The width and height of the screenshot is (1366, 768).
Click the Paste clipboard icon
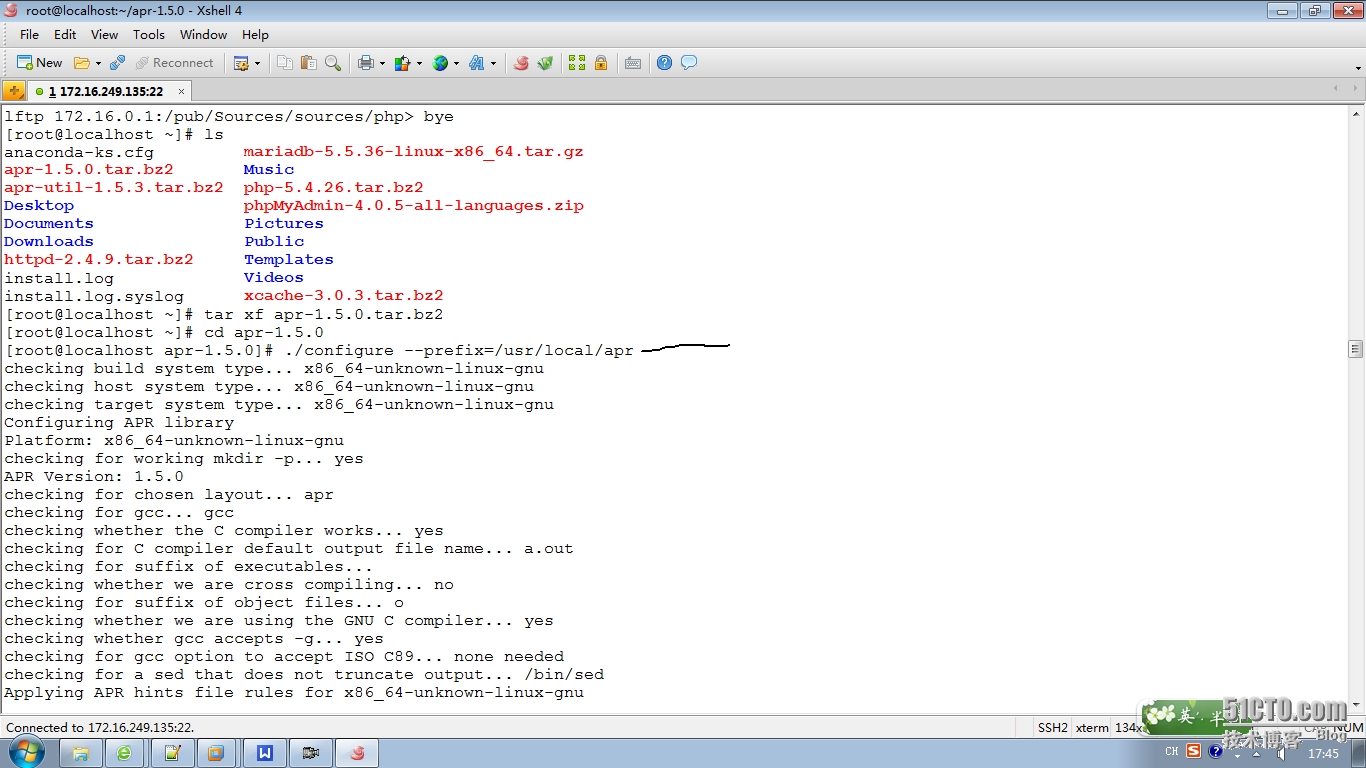(308, 63)
